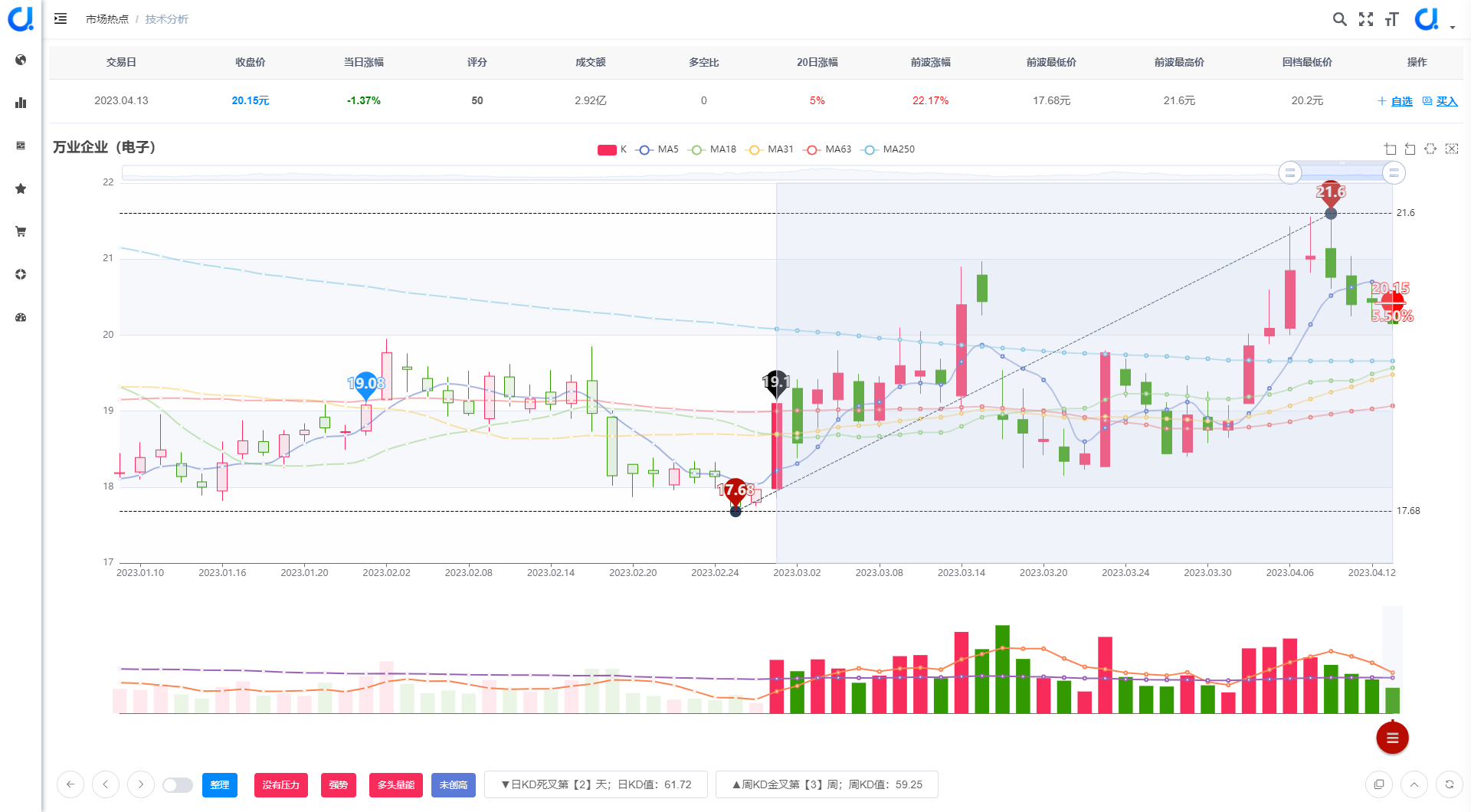This screenshot has height=812, width=1471.
Task: Click the 21.6 high price marker
Action: [x=1331, y=193]
